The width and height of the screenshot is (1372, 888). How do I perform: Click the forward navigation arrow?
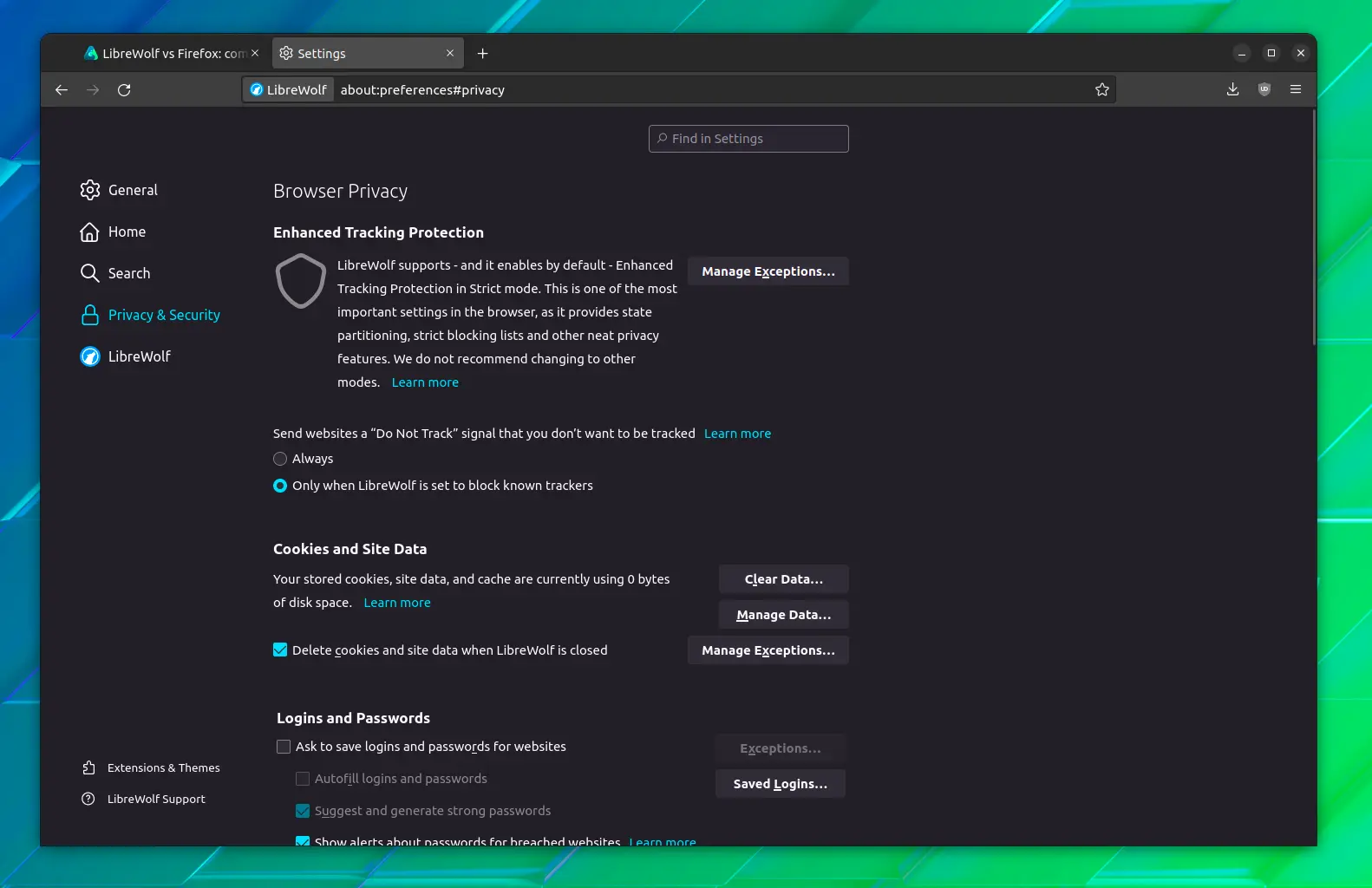click(x=93, y=90)
